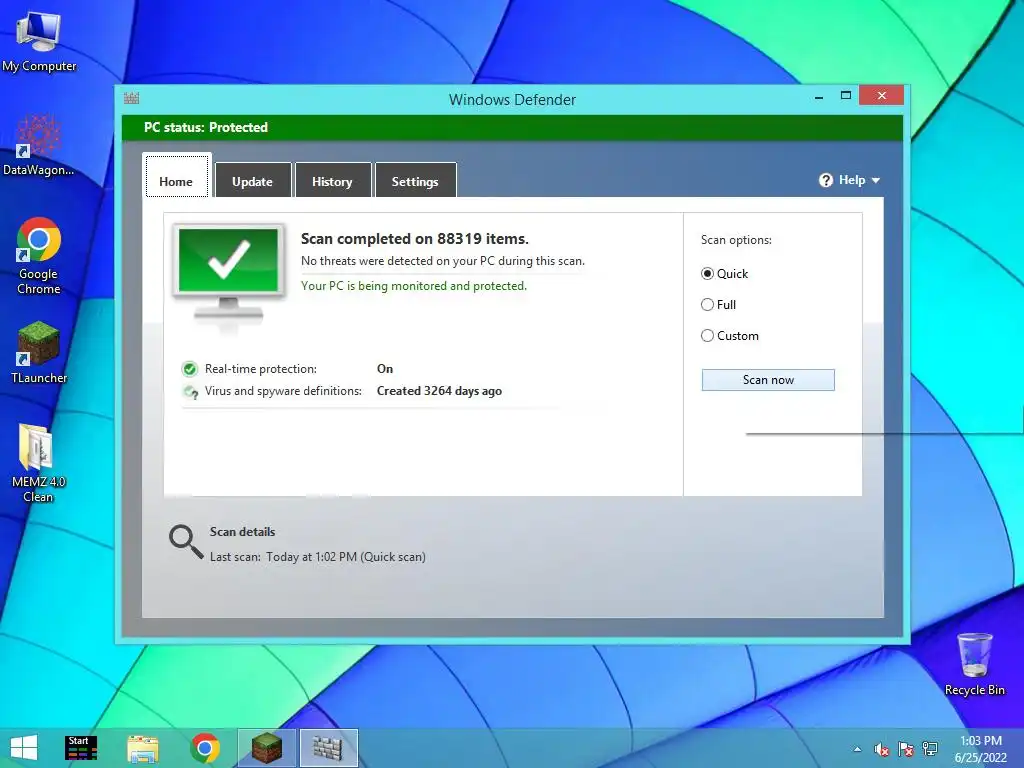Open the Start menu app in taskbar

[81, 748]
